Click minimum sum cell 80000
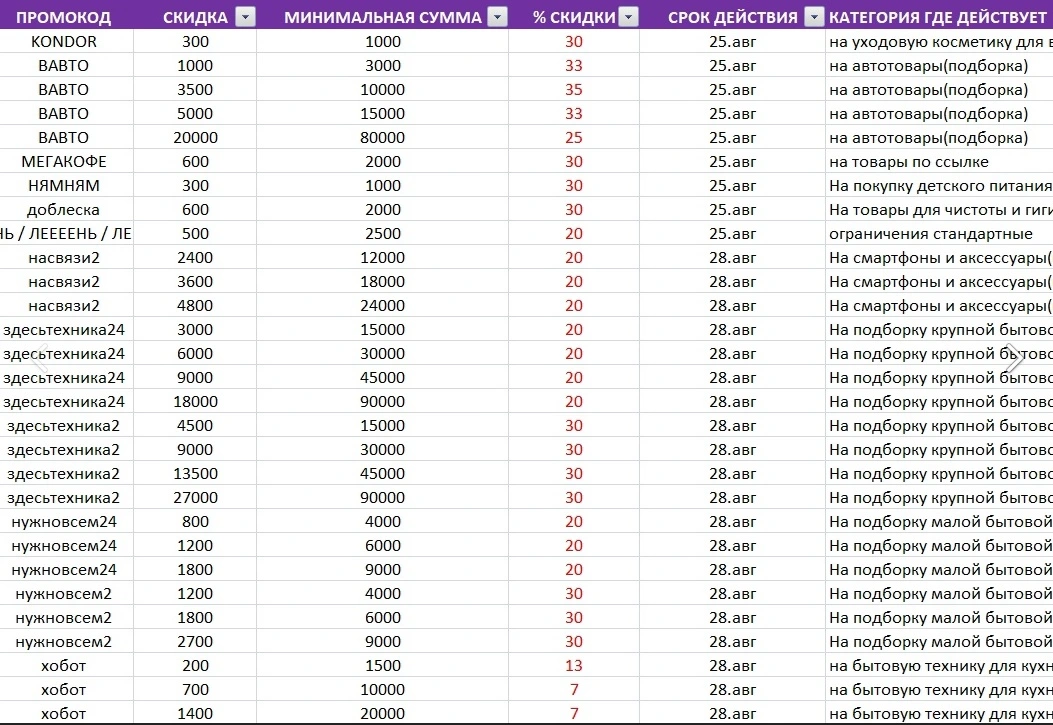 (x=383, y=138)
